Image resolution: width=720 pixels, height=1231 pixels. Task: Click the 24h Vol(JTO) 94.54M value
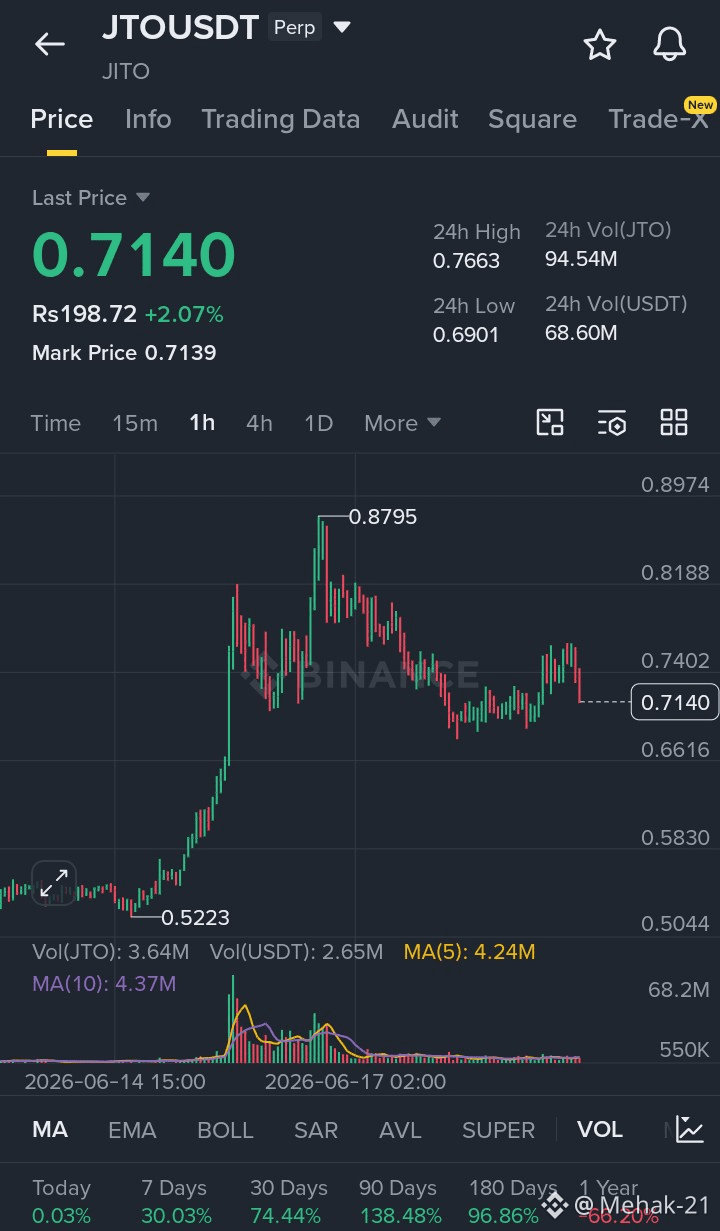[581, 259]
